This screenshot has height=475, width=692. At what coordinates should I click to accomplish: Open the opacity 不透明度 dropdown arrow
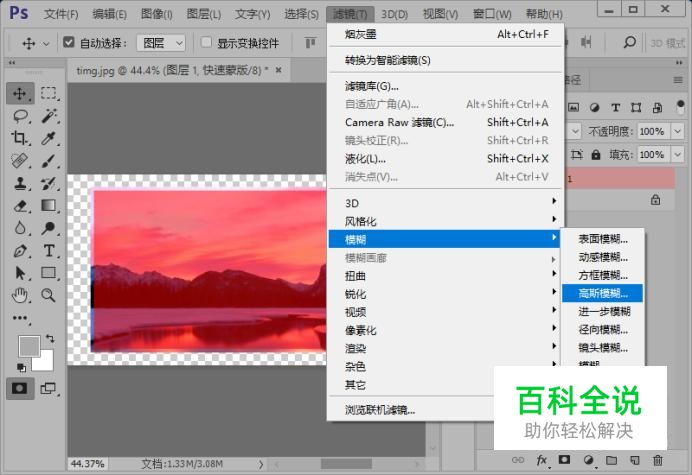tap(677, 131)
